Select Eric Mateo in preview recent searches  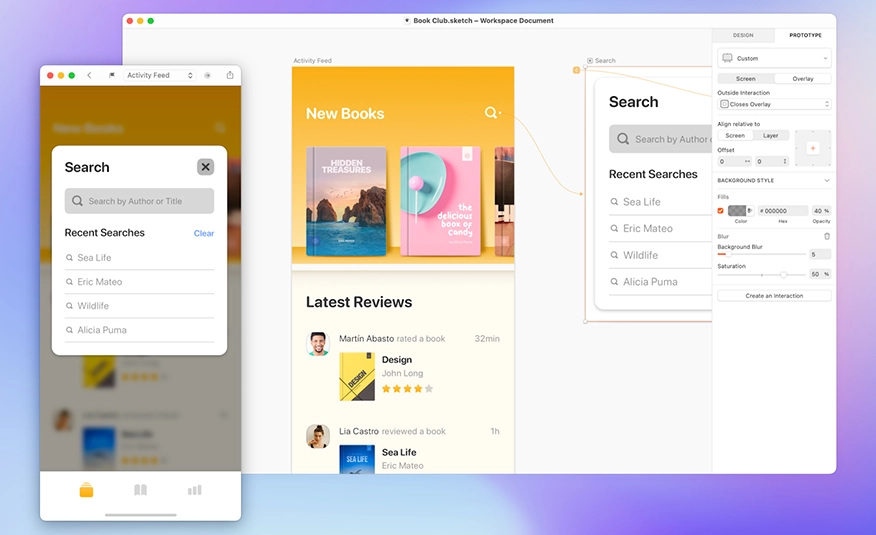pyautogui.click(x=139, y=281)
